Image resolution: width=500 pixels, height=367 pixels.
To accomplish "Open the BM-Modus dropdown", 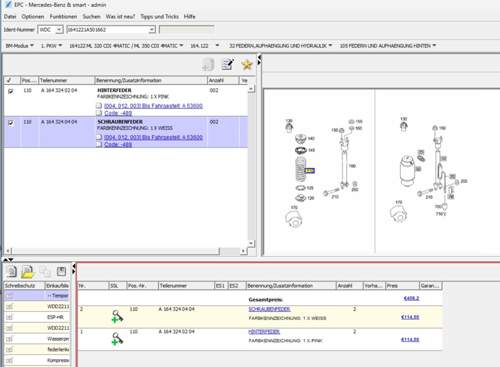I will pos(20,45).
